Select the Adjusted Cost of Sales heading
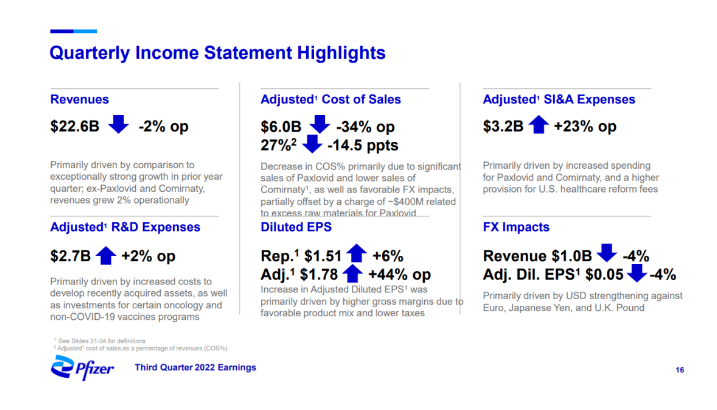The width and height of the screenshot is (717, 410). pos(331,99)
